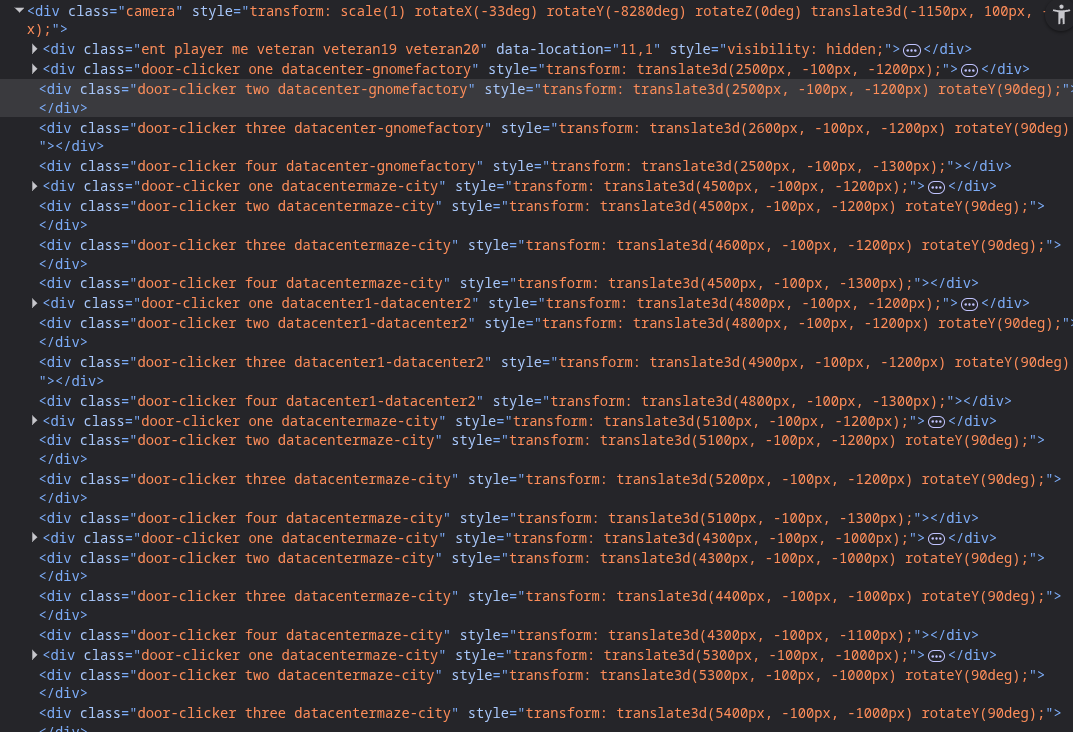Collapse the camera div node
The height and width of the screenshot is (732, 1073).
point(20,11)
